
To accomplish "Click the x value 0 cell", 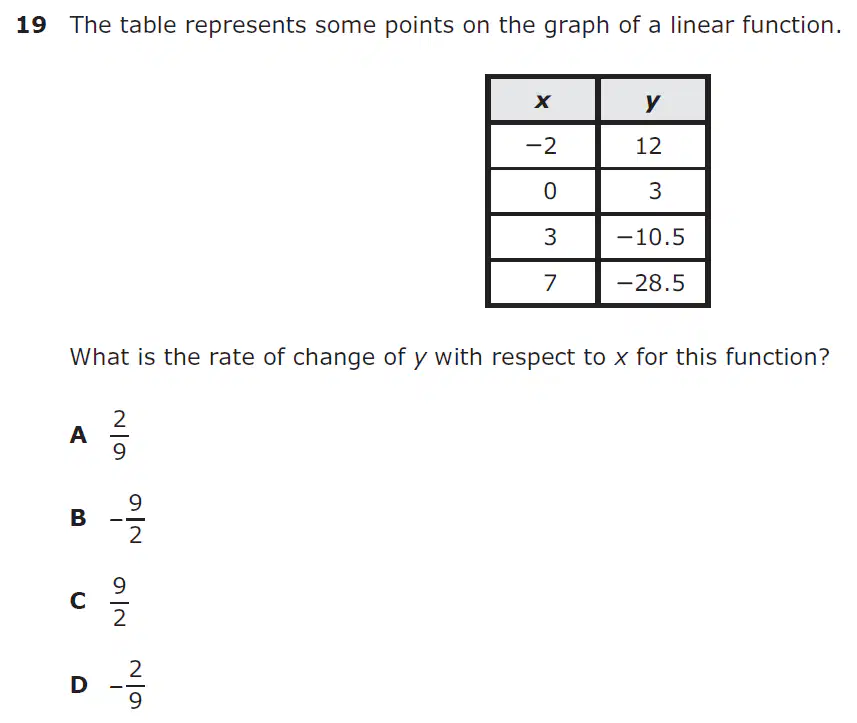I will [543, 191].
